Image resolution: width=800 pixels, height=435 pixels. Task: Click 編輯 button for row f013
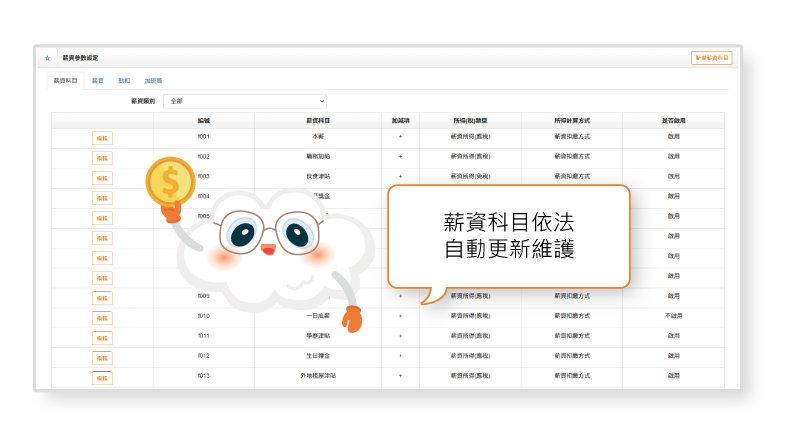(x=103, y=378)
